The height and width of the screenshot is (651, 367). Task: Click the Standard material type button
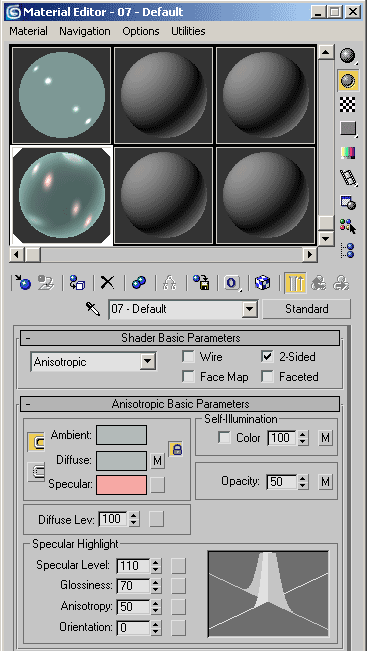(307, 309)
